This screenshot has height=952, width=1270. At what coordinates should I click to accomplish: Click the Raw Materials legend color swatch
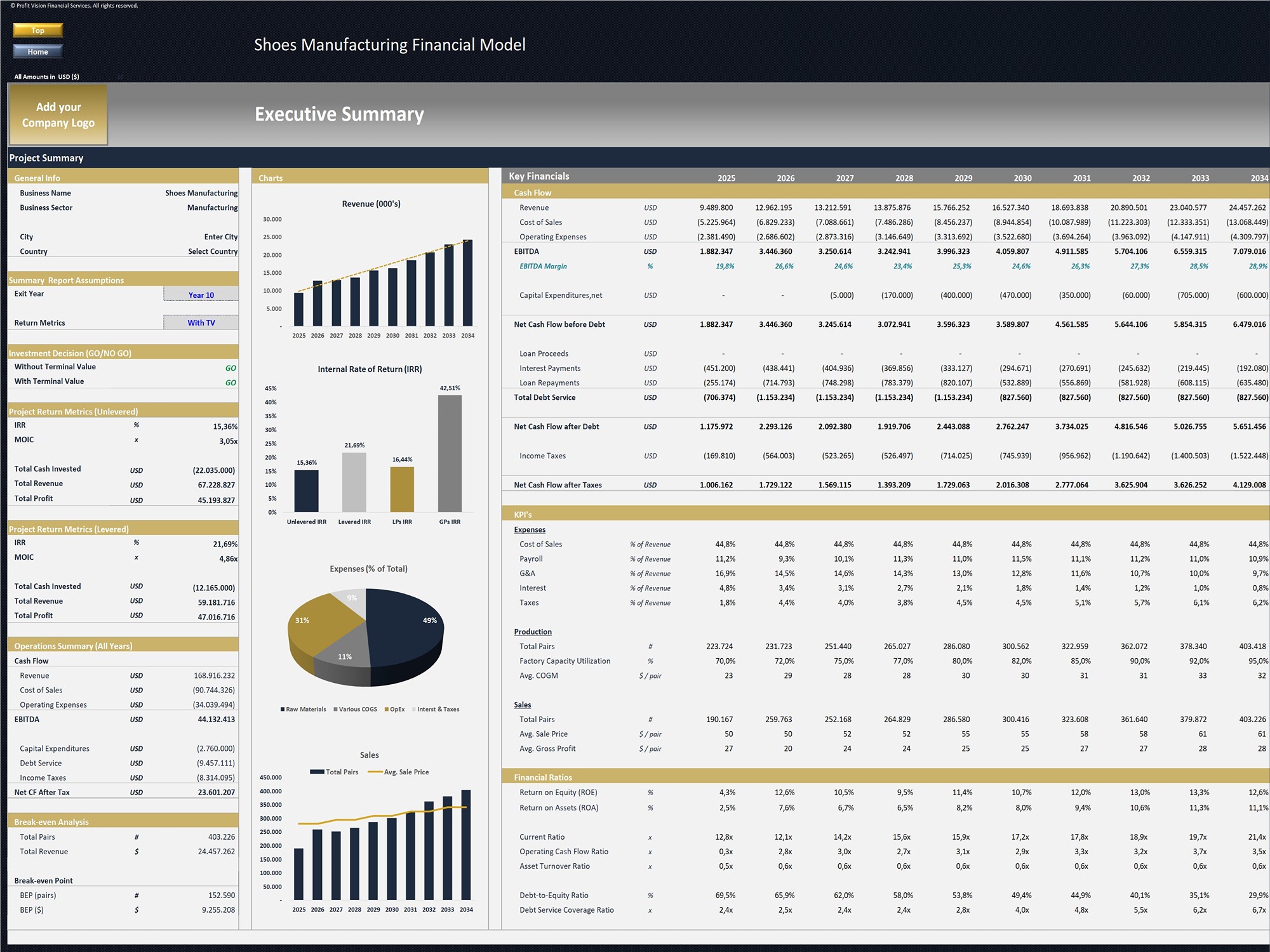[281, 709]
